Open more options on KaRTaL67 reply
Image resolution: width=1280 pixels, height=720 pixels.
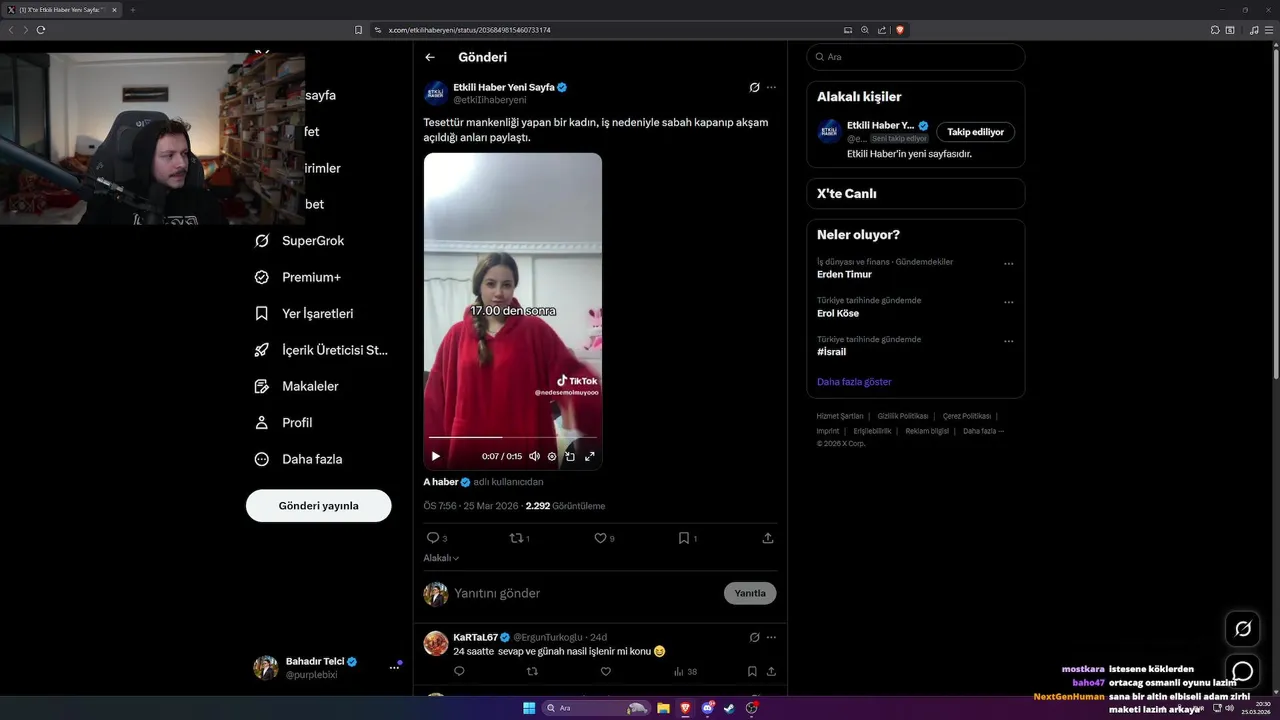[x=771, y=637]
